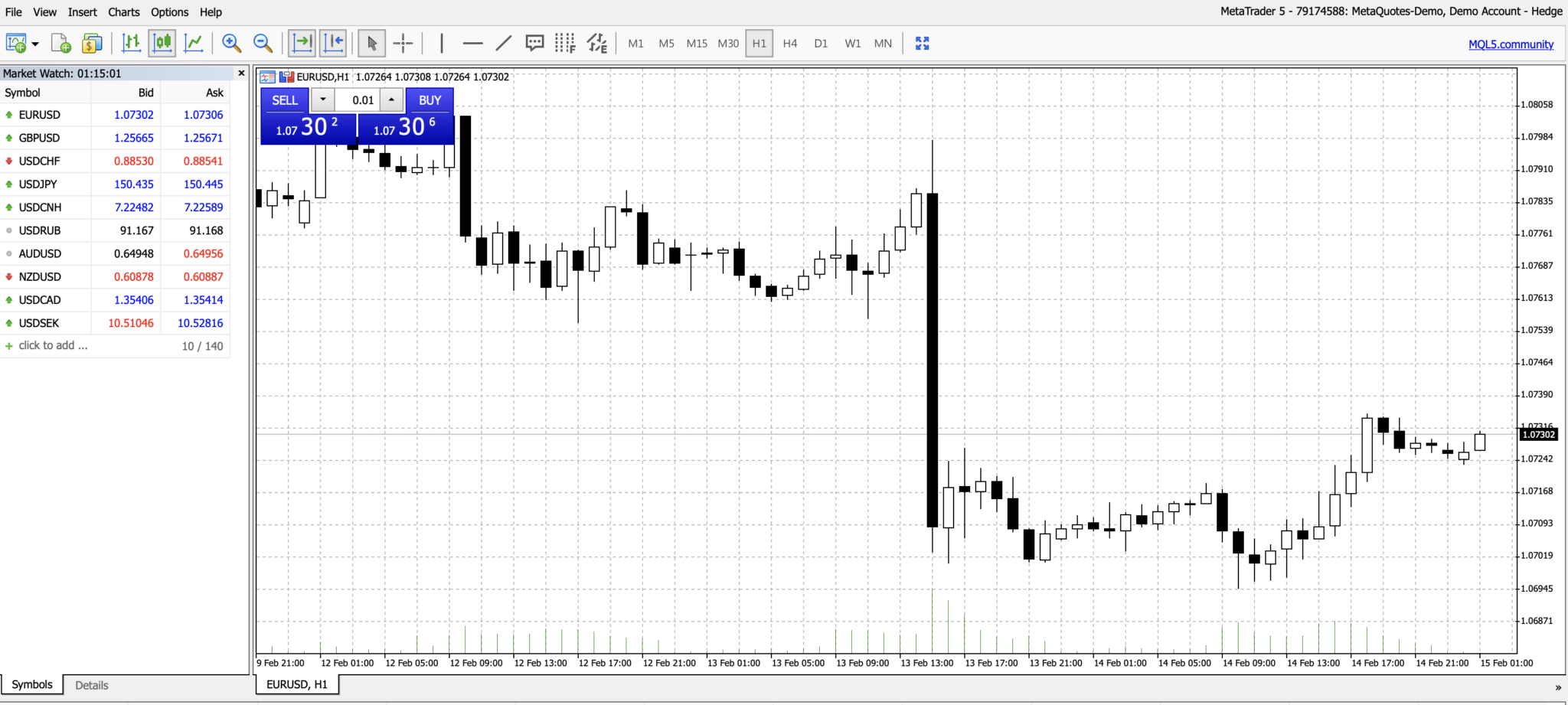Screen dimensions: 1568x705
Task: Switch chart timeframe to W1
Action: click(x=852, y=44)
